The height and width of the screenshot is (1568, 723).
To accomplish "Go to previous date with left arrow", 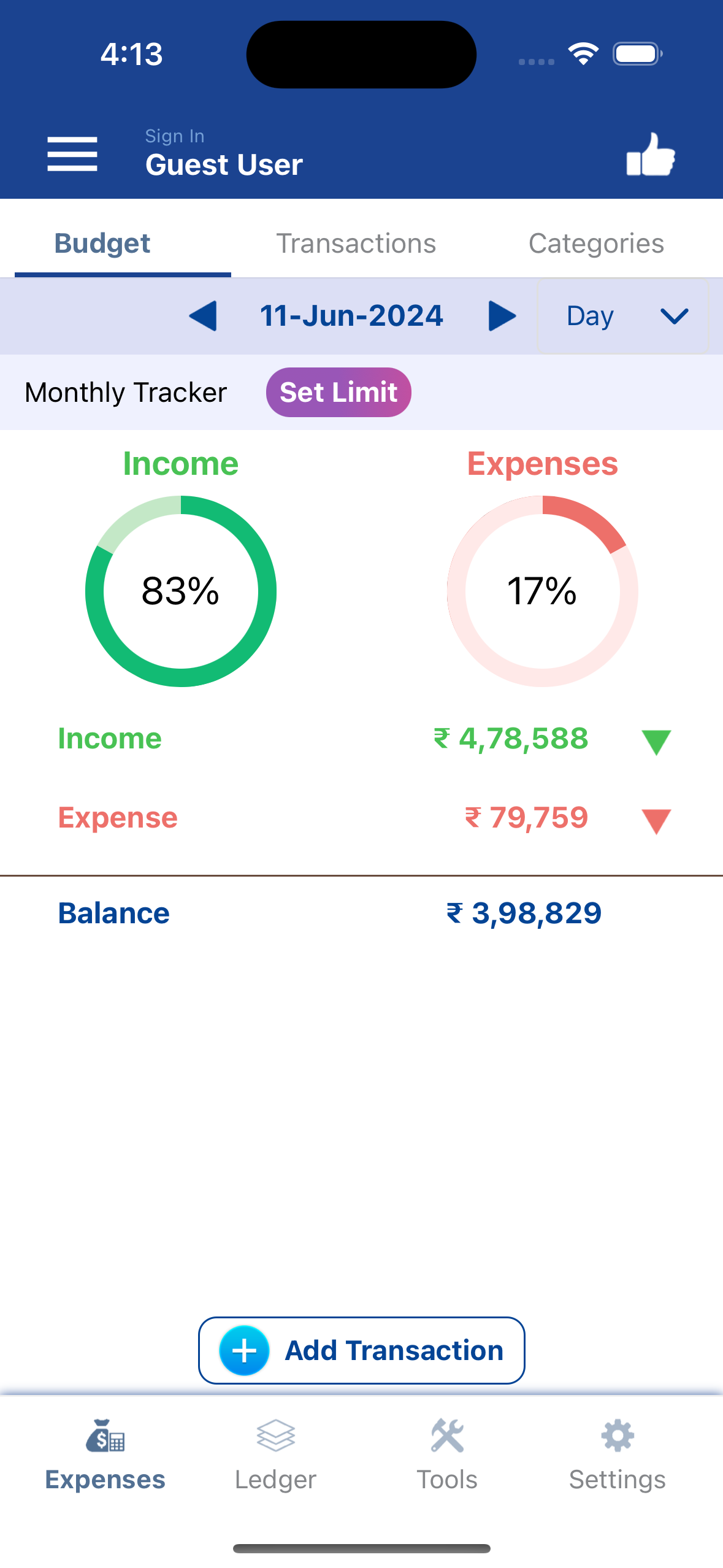I will [x=203, y=316].
